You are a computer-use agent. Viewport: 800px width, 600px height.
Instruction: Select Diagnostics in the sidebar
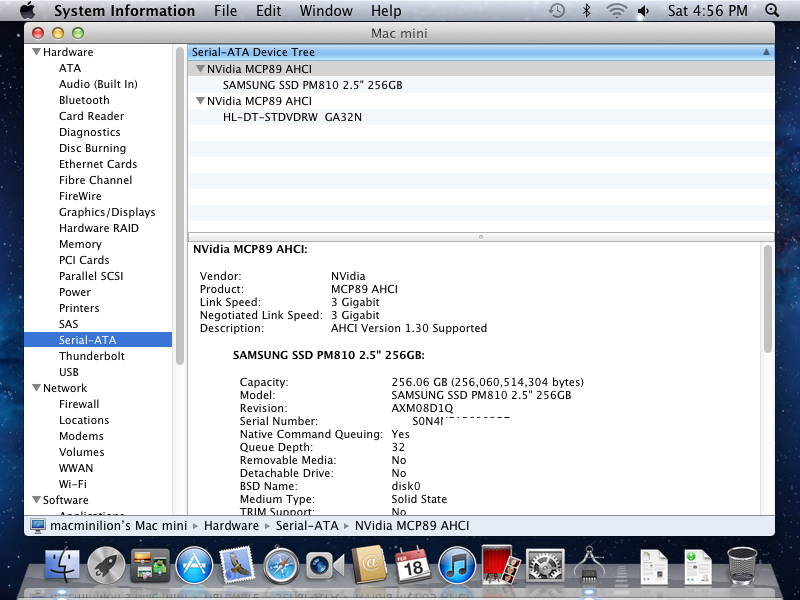[x=90, y=132]
